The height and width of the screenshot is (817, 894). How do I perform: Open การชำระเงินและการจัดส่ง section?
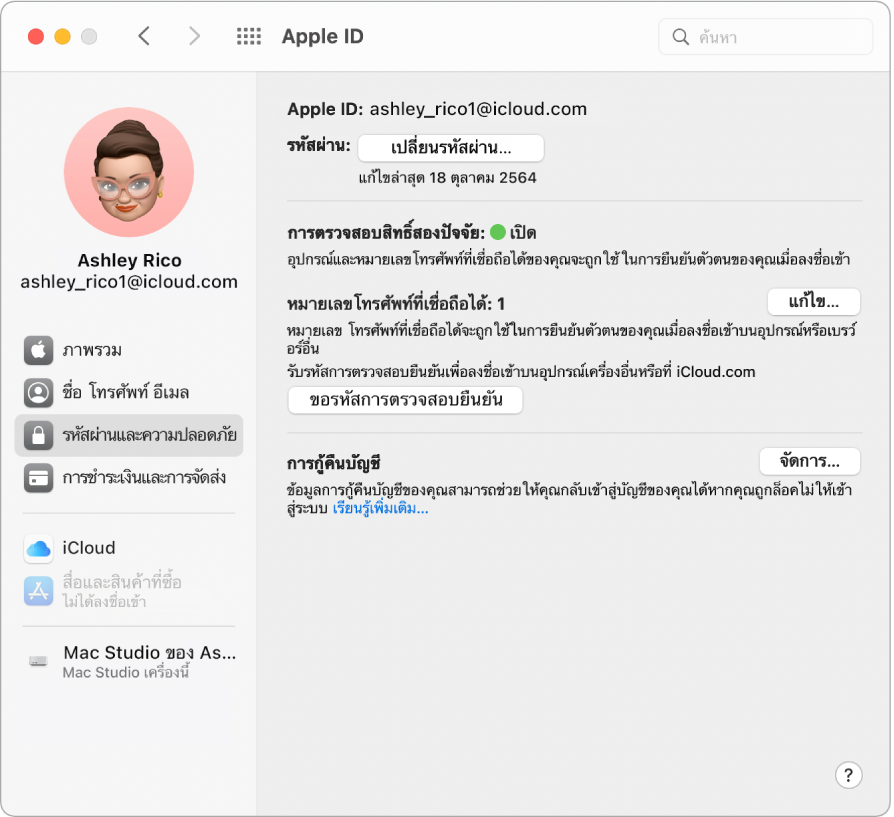coord(129,478)
